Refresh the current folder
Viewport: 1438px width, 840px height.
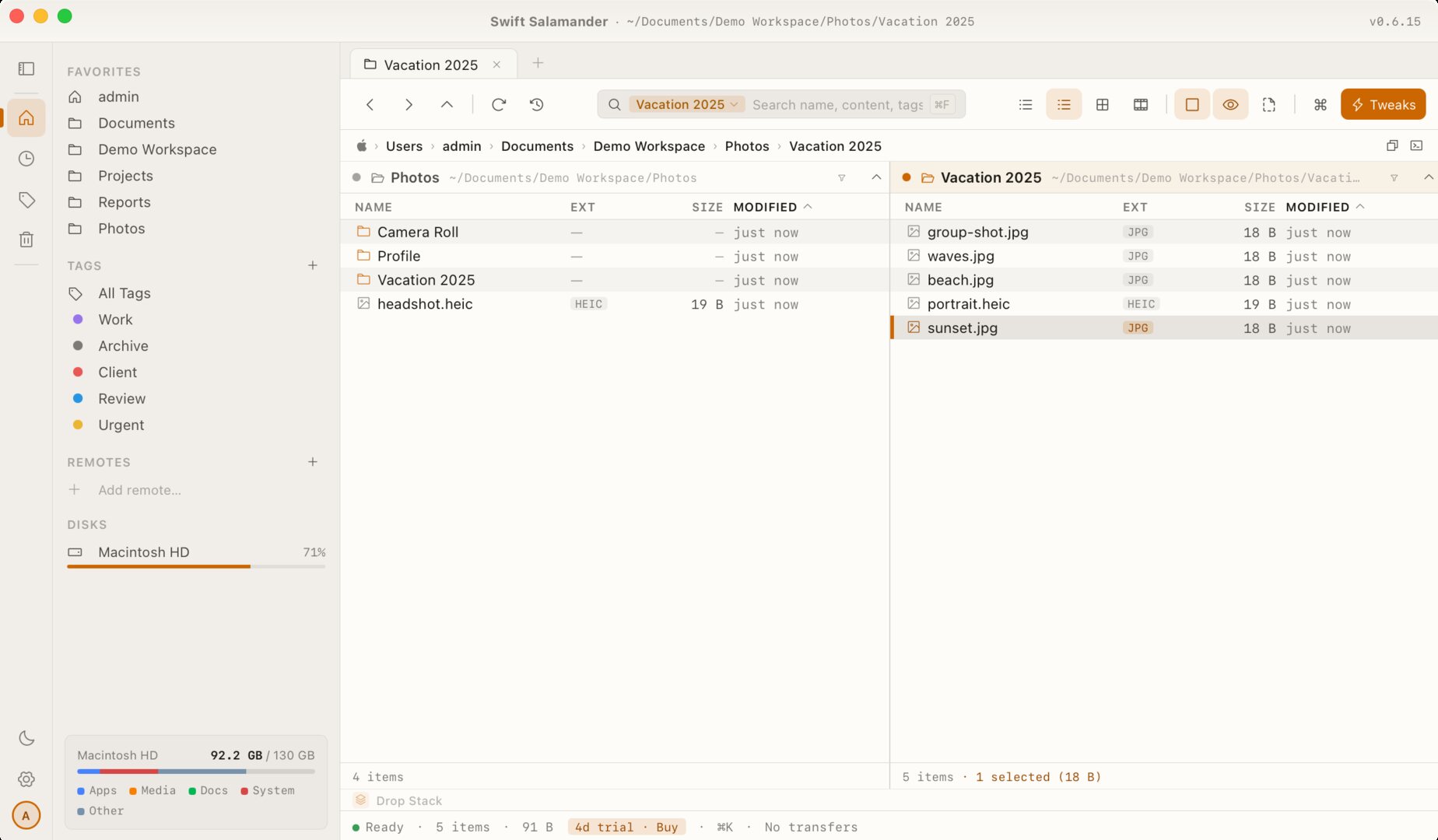pyautogui.click(x=498, y=104)
